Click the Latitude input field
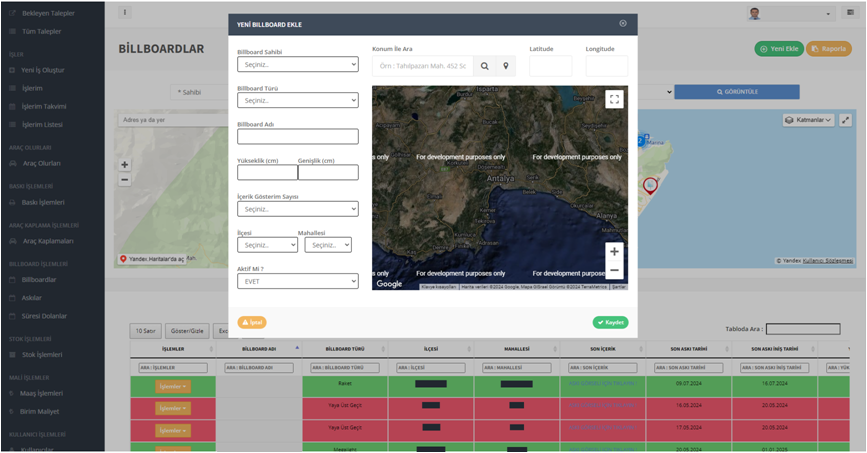The height and width of the screenshot is (453, 867). 550,66
